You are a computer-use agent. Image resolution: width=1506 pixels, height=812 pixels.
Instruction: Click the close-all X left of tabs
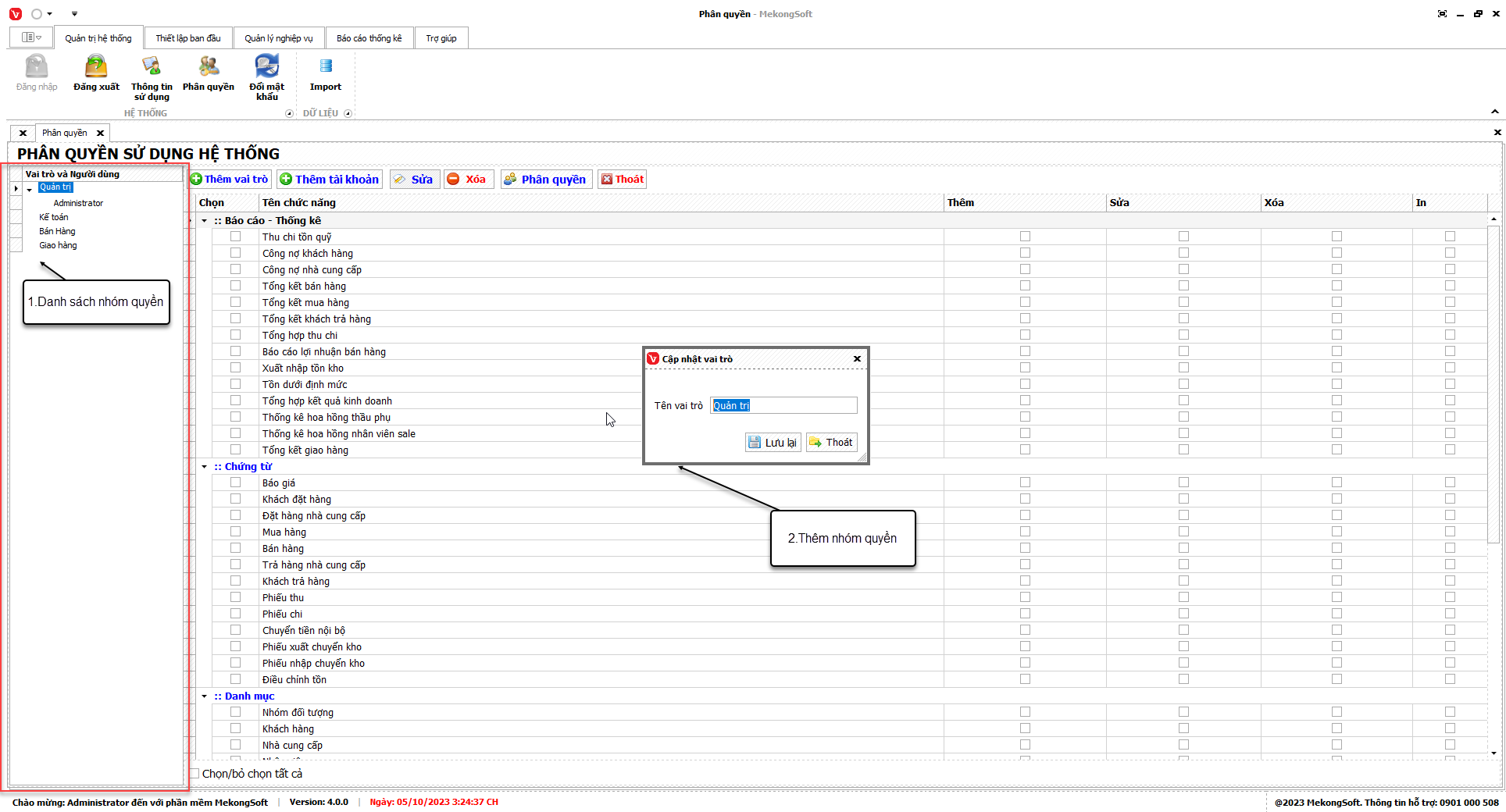[23, 134]
